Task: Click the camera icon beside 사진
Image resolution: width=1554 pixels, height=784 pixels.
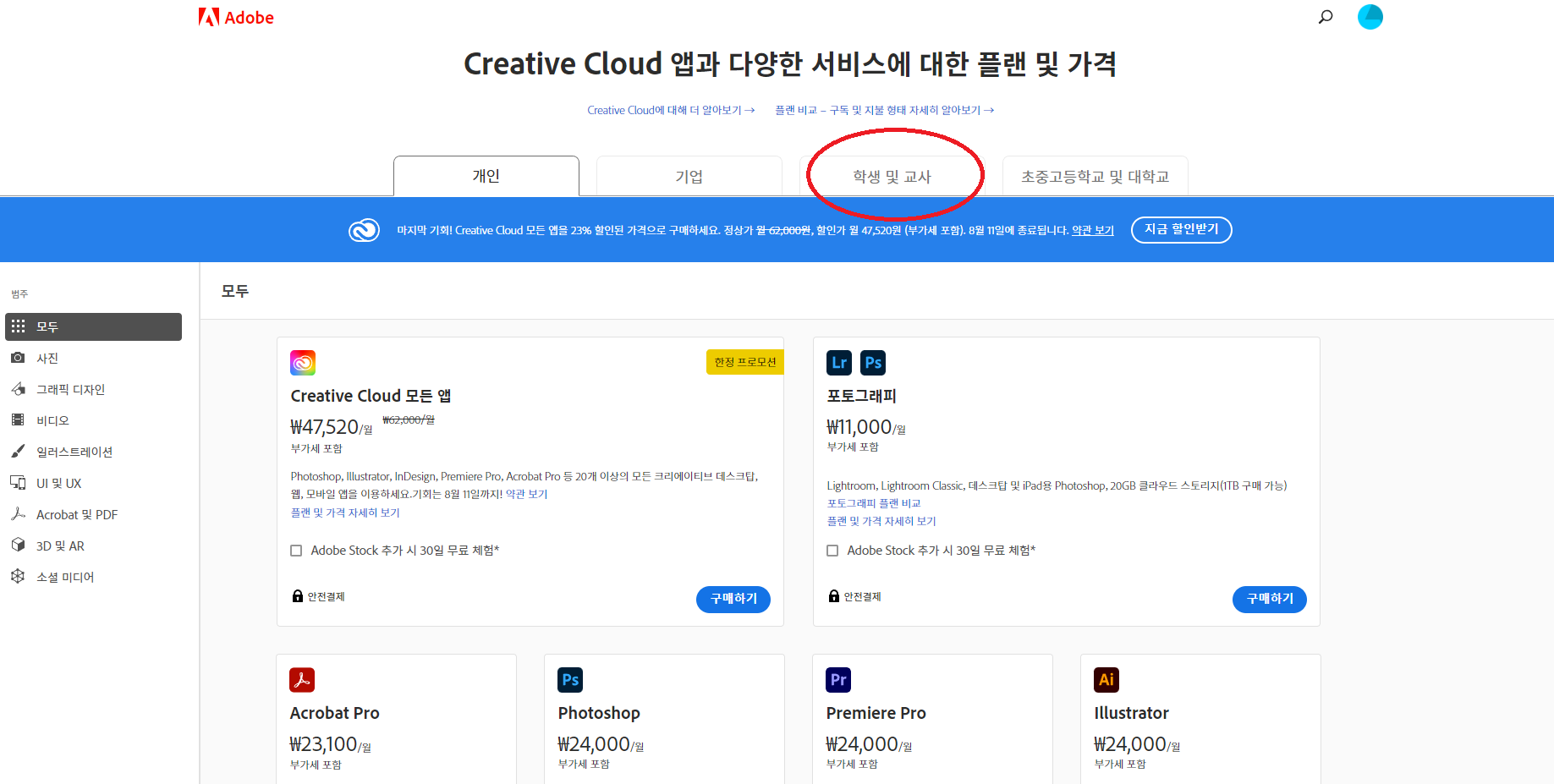Action: click(x=18, y=358)
